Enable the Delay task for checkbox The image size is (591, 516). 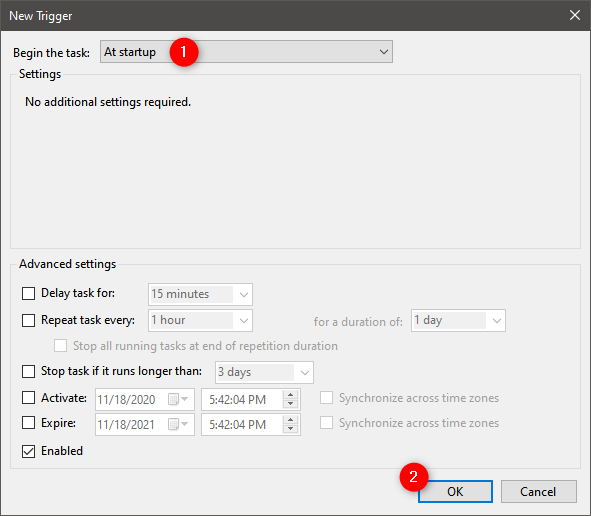point(29,293)
